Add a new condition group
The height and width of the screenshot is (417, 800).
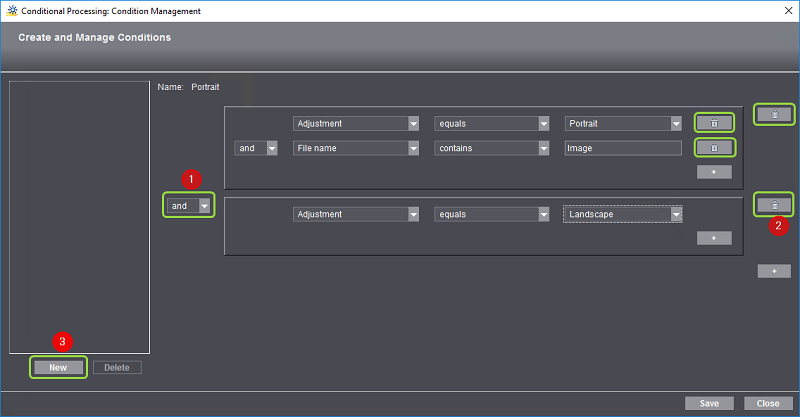(774, 271)
